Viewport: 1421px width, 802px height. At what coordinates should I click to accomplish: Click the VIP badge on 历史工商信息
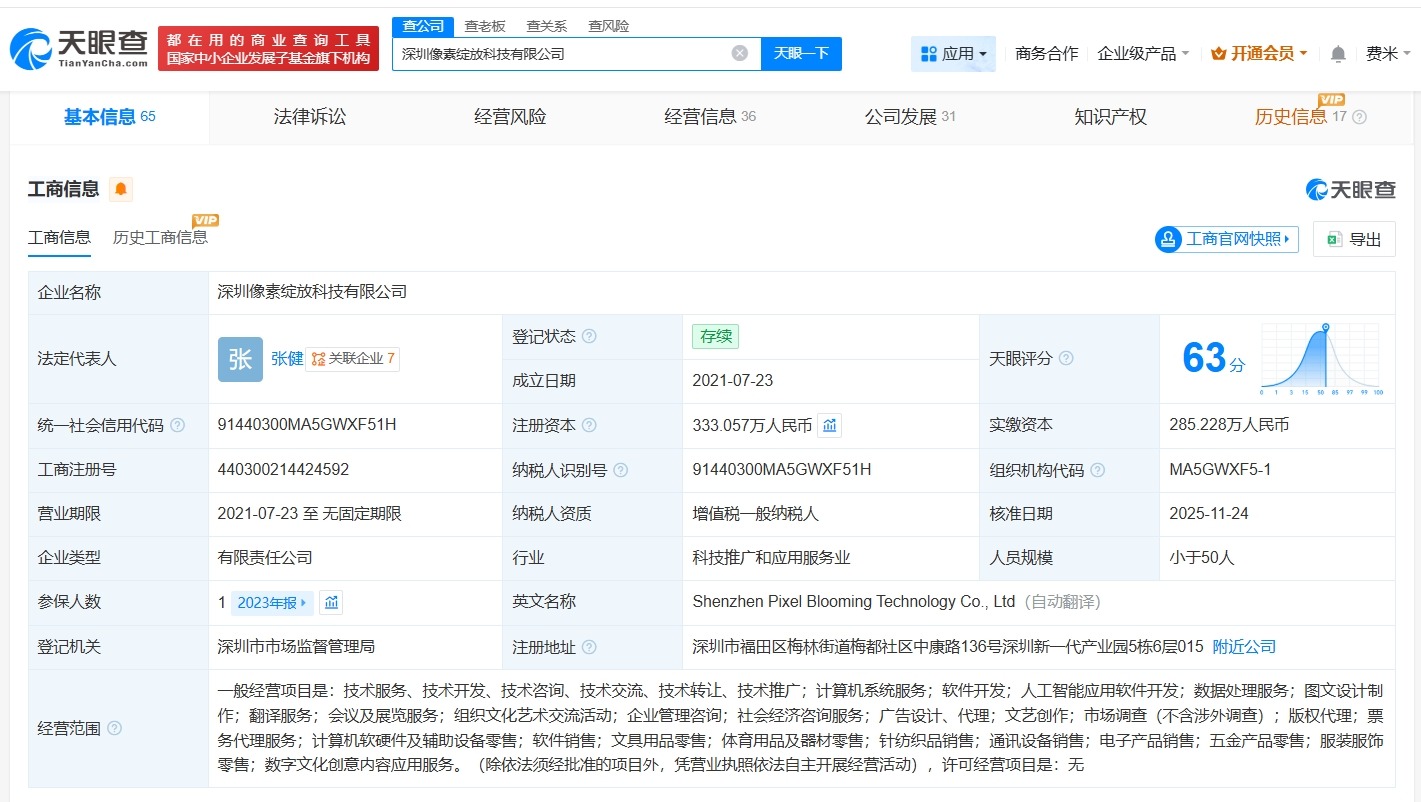pos(205,220)
